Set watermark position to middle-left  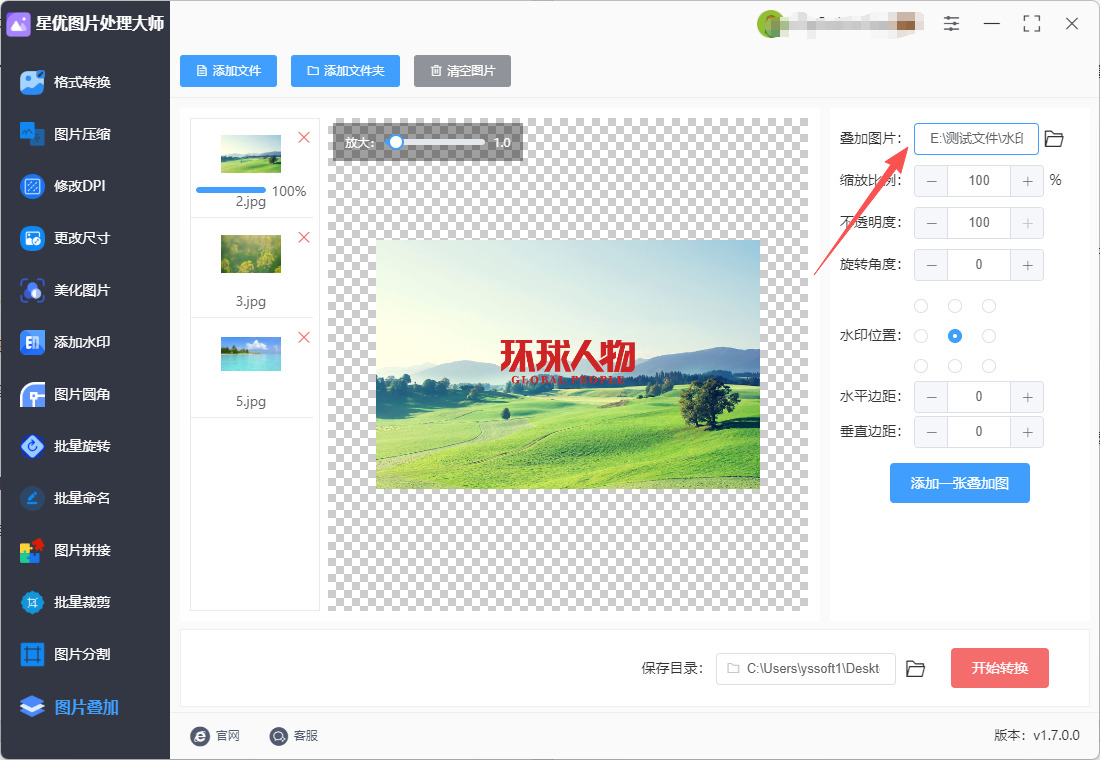[x=921, y=336]
